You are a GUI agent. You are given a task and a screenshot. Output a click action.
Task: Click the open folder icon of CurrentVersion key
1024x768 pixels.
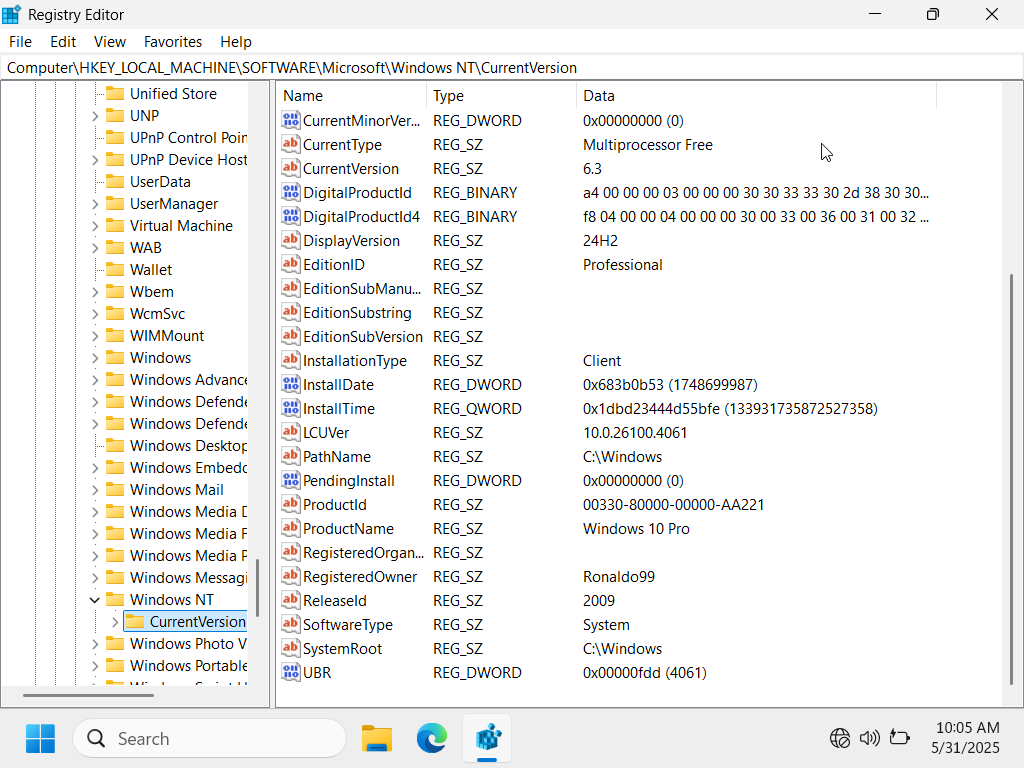(x=135, y=622)
